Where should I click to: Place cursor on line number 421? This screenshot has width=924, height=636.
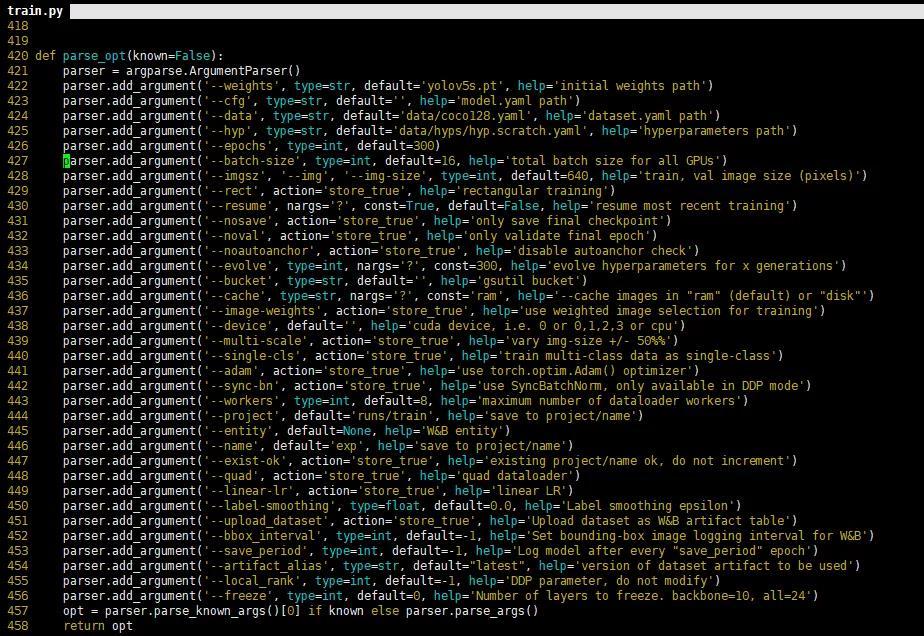coord(17,71)
